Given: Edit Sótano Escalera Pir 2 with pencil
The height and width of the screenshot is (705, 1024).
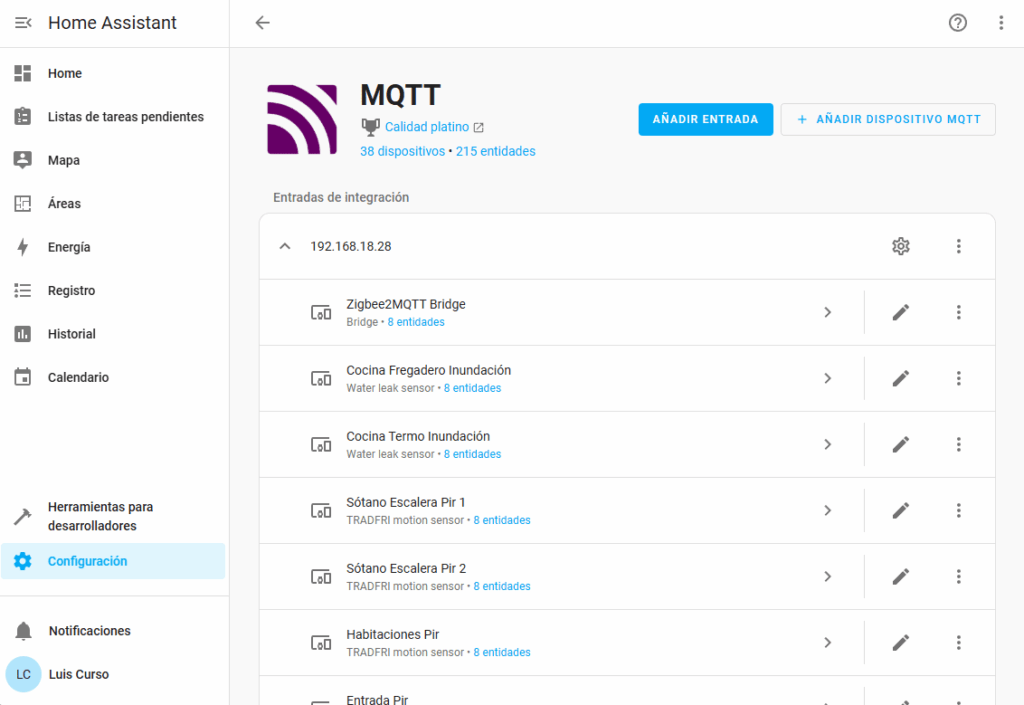Looking at the screenshot, I should click(x=901, y=576).
